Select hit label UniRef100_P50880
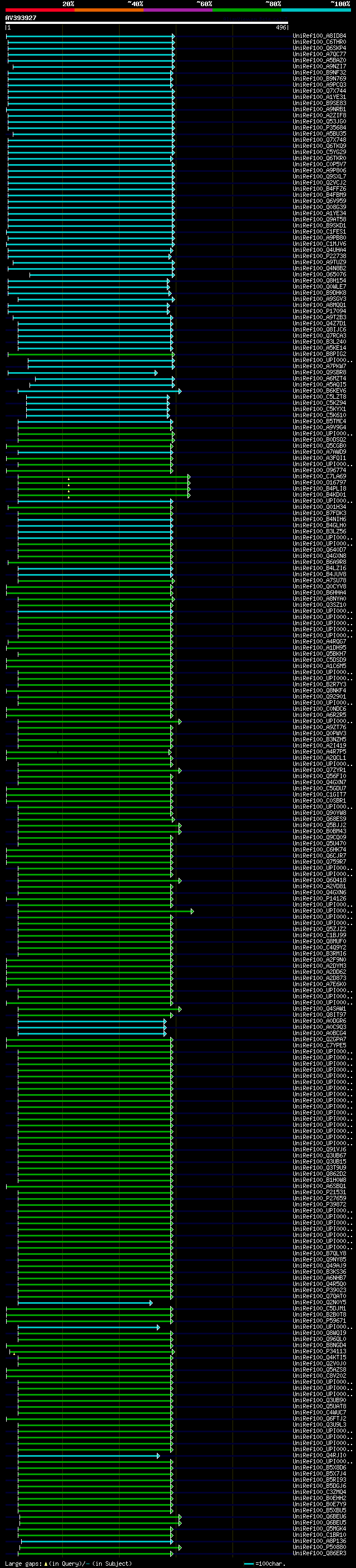 [319, 1547]
